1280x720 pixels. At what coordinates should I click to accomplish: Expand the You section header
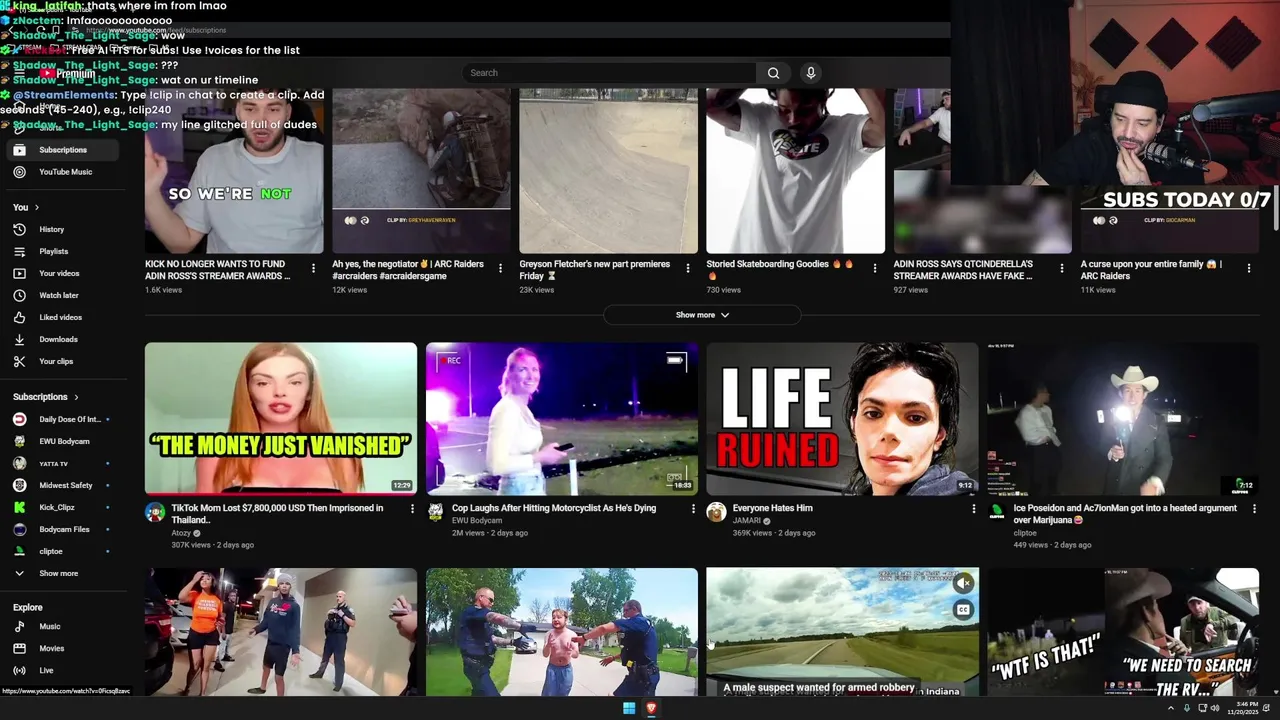(x=26, y=207)
